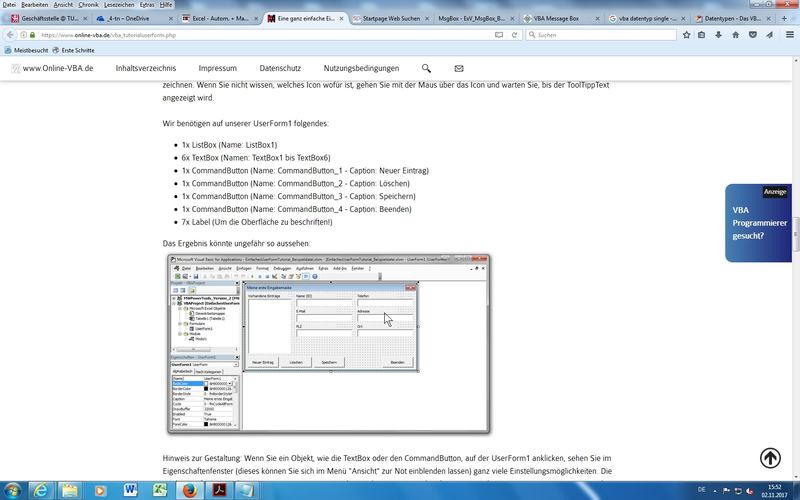
Task: Open a new browser tab with plus button
Action: (784, 18)
